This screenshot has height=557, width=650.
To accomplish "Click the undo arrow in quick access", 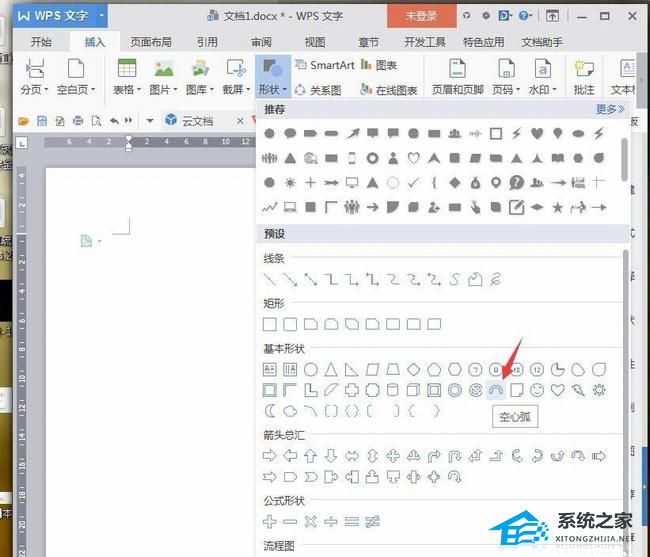I will (114, 121).
